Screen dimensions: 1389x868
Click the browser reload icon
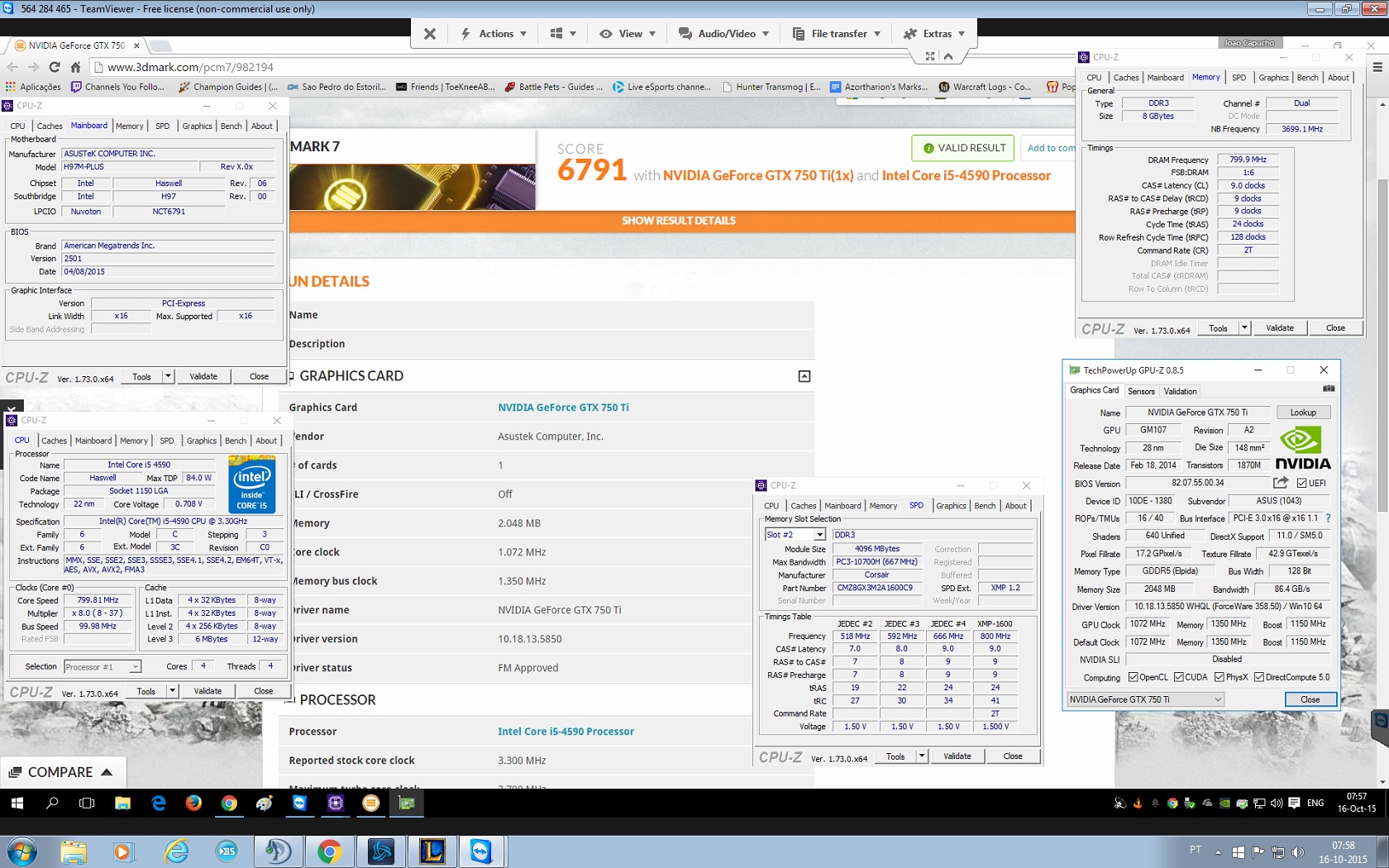(x=55, y=67)
